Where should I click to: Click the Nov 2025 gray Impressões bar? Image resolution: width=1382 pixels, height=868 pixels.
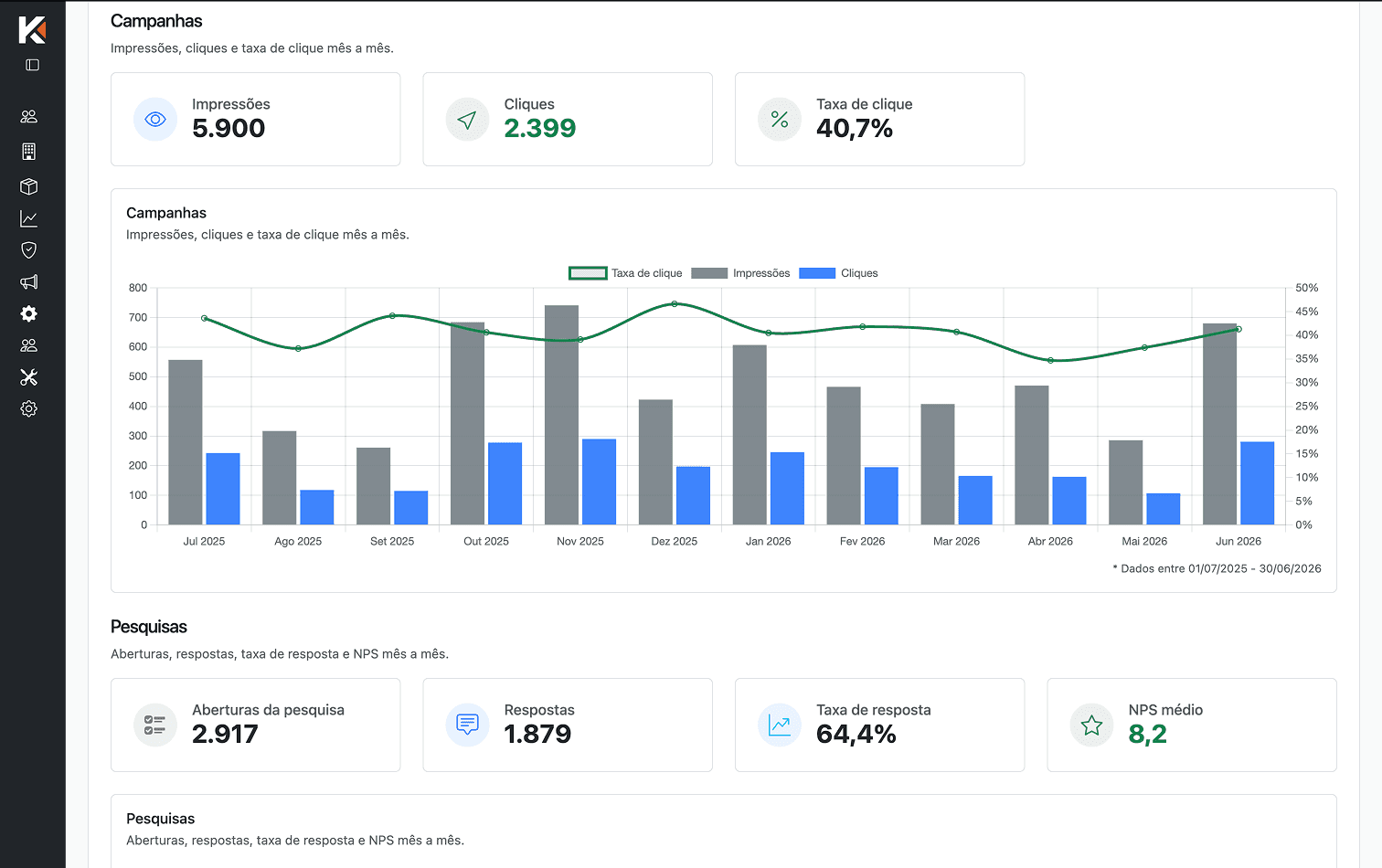click(561, 415)
